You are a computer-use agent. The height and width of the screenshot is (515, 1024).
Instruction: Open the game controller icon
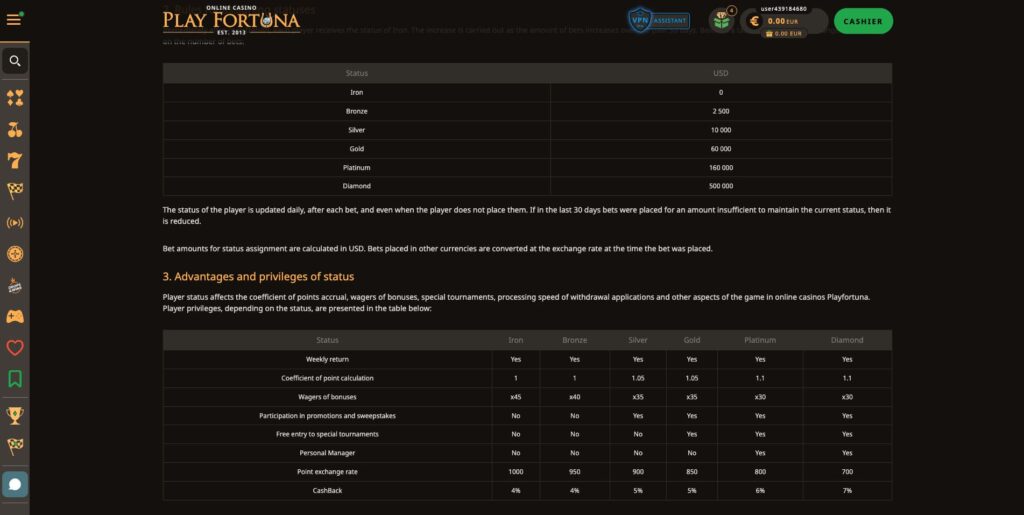click(15, 317)
